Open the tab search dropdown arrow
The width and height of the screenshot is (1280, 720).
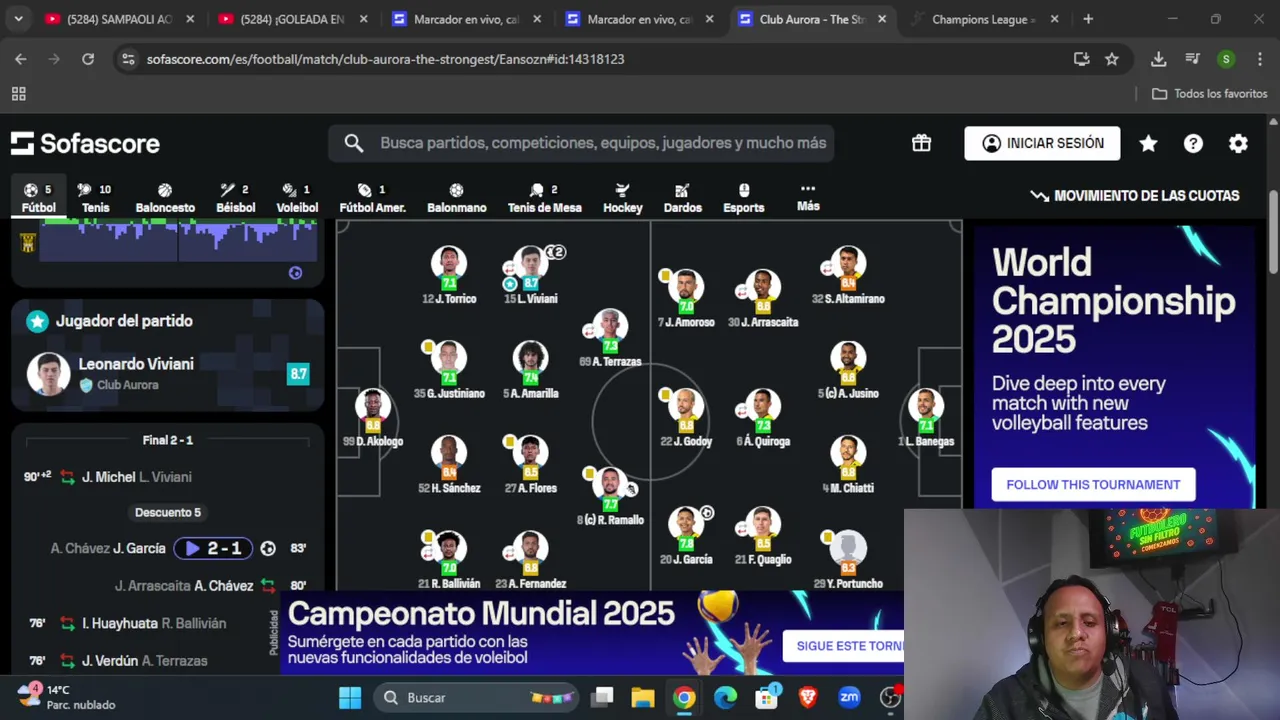[18, 19]
